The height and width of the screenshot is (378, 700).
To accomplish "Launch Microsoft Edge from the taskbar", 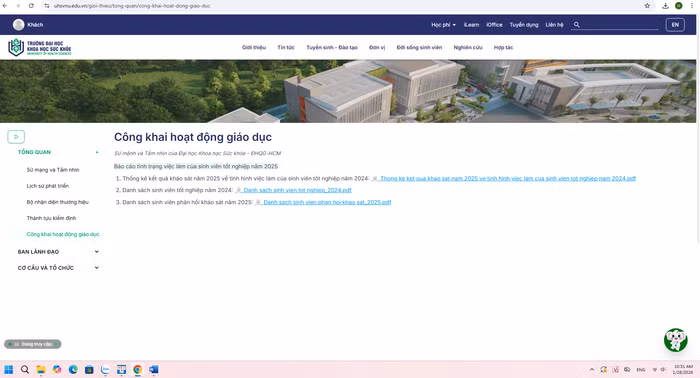I will pyautogui.click(x=73, y=370).
